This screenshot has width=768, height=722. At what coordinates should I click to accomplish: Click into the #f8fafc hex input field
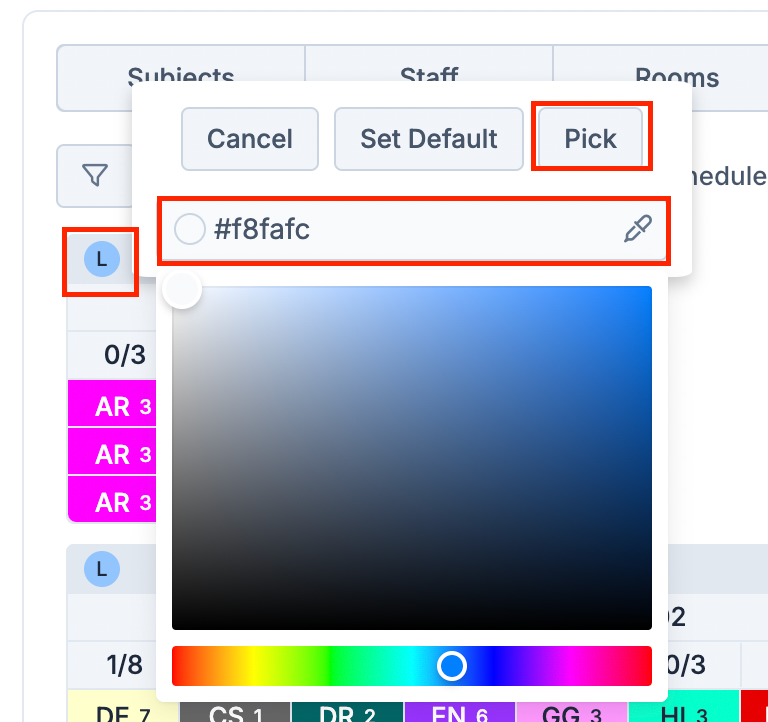point(413,229)
